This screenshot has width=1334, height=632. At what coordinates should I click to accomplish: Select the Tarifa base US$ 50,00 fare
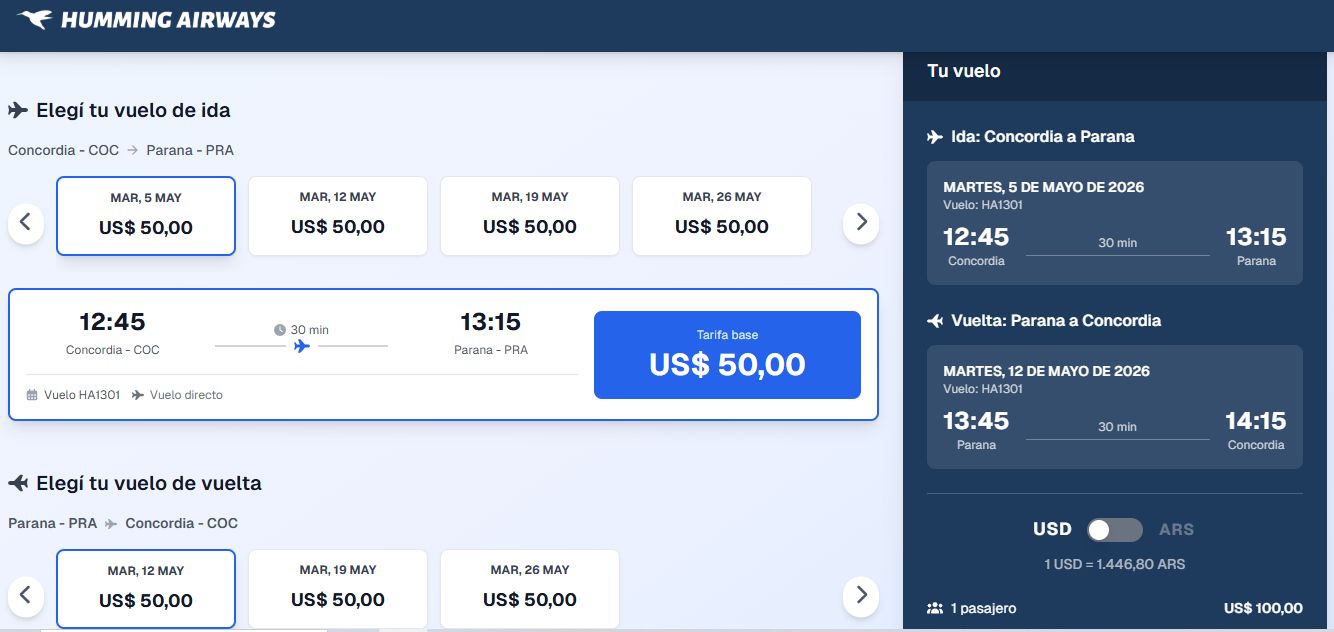727,355
